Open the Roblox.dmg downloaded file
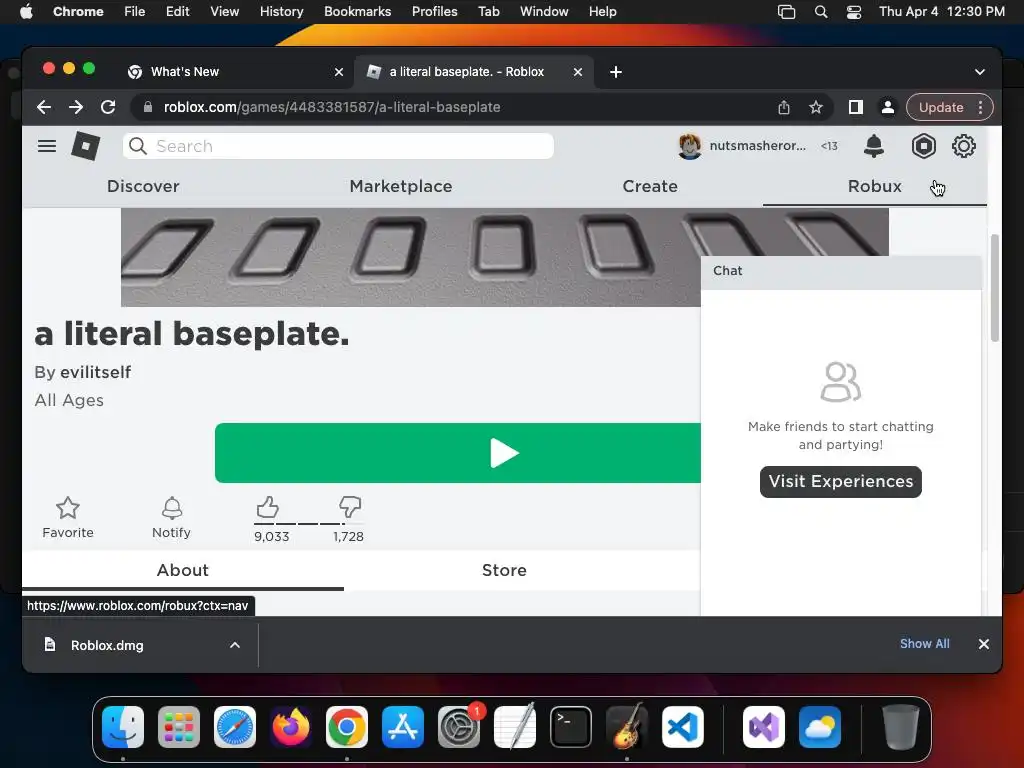The height and width of the screenshot is (768, 1024). pos(107,645)
